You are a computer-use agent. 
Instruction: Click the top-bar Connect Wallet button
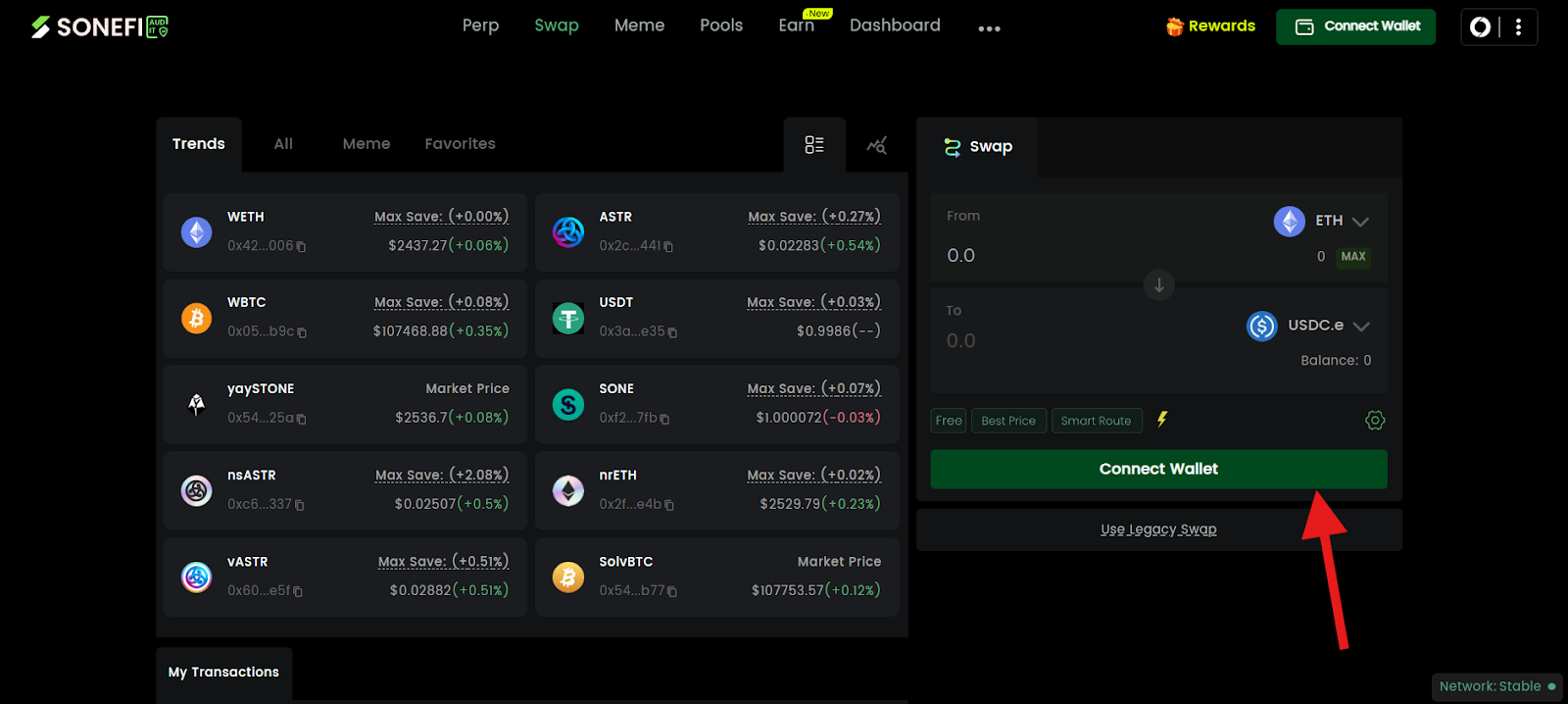[1355, 26]
